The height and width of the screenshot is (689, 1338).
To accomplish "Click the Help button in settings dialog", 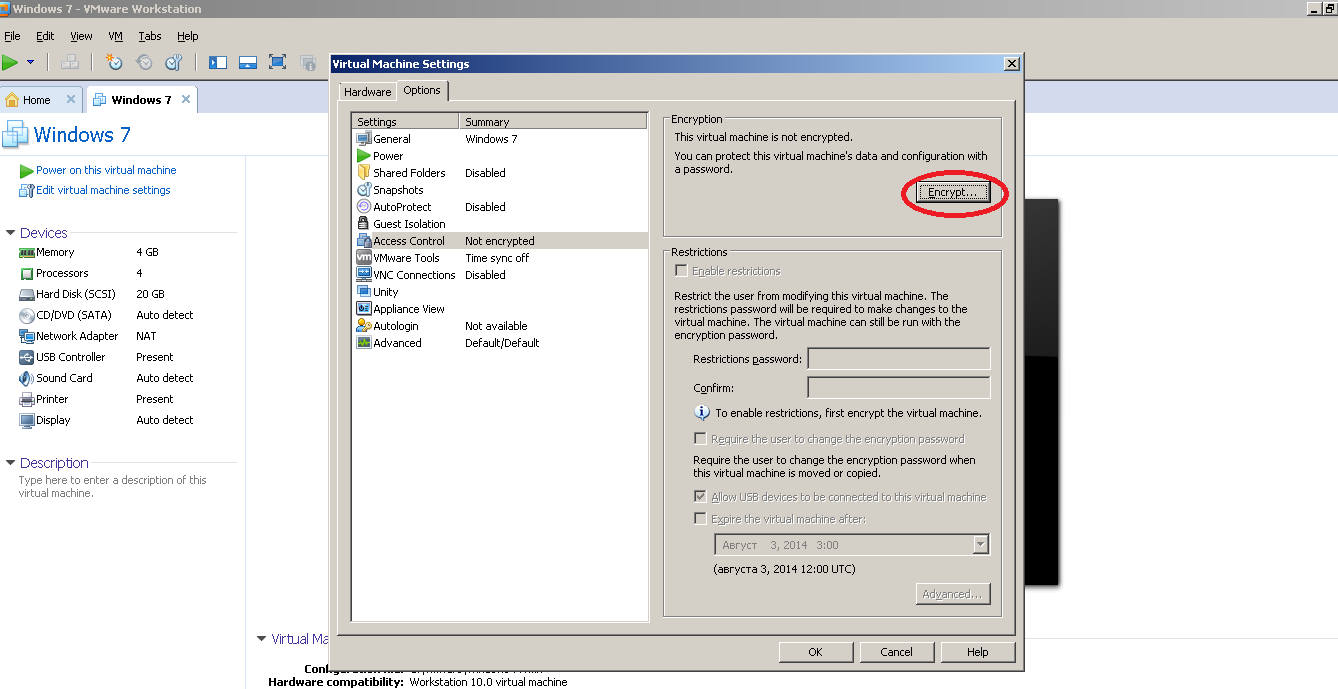I will coord(977,652).
